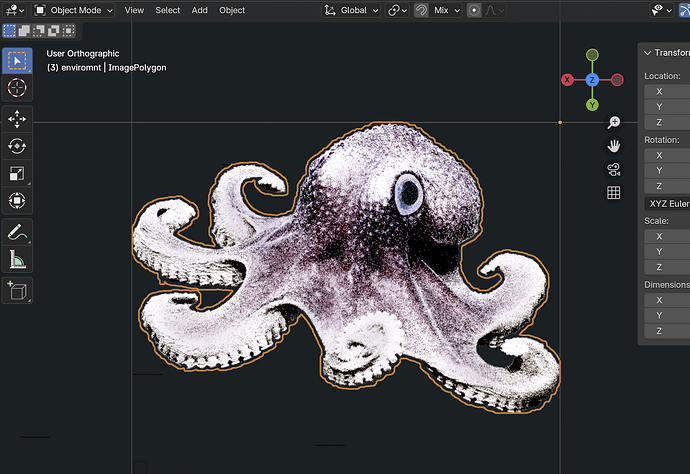Open the selectability and visibility dropdown

coord(662,10)
